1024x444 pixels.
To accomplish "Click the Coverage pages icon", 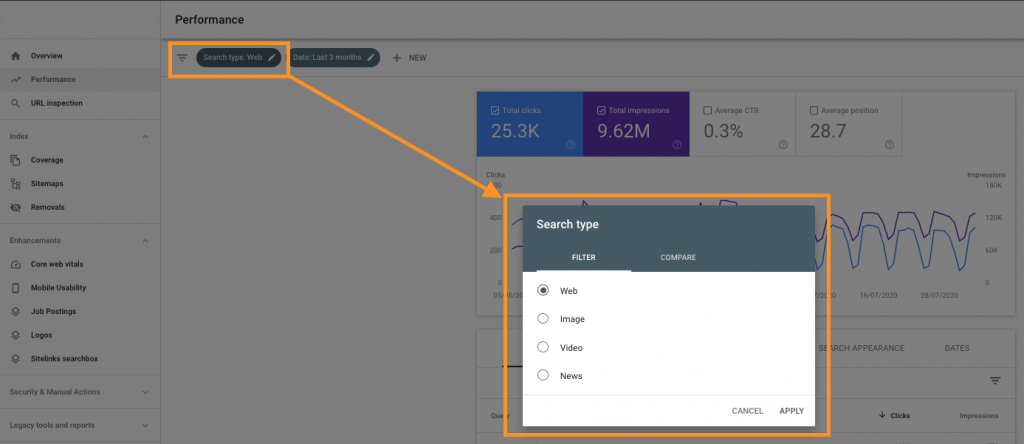I will (x=16, y=160).
